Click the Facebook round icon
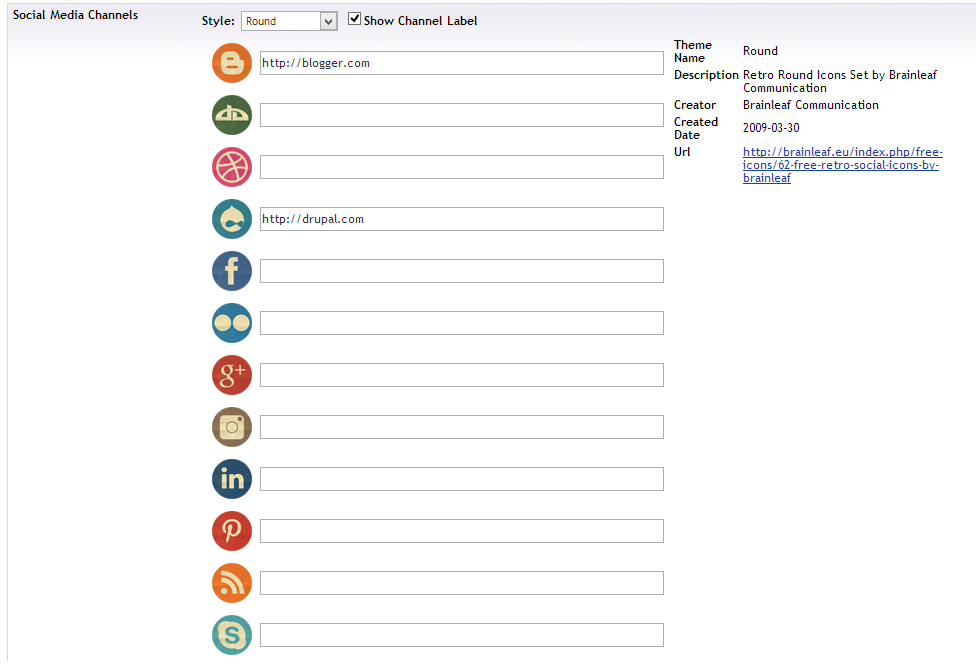 (232, 271)
